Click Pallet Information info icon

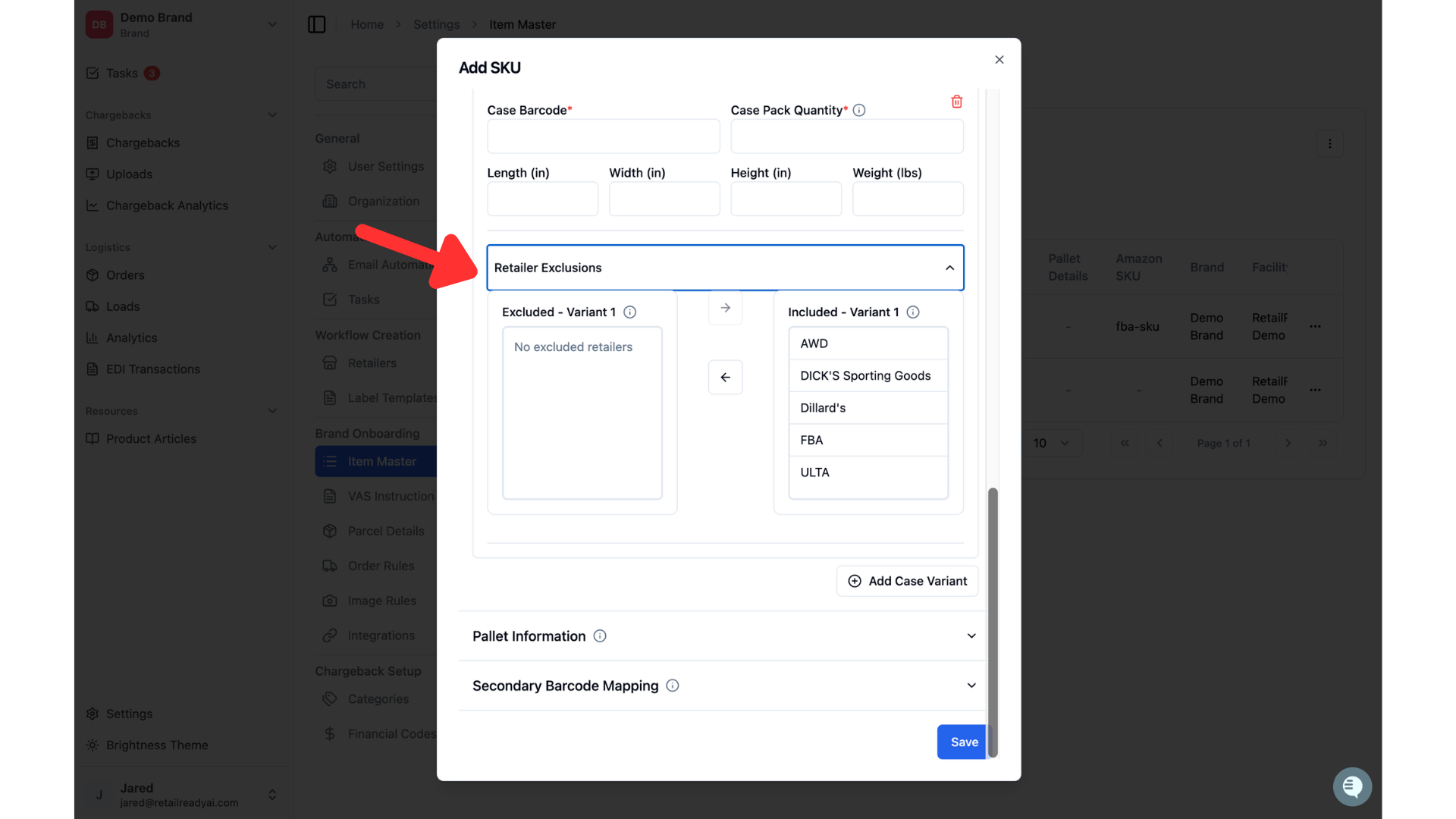point(600,636)
